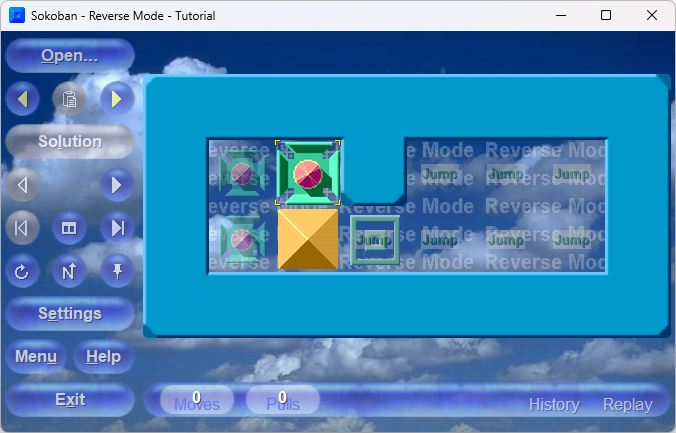The image size is (676, 433).
Task: Click the clipboard paste icon
Action: [x=69, y=98]
